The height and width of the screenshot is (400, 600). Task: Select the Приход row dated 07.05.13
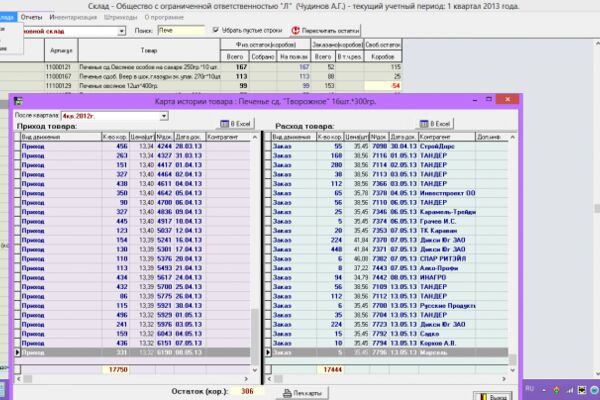(x=132, y=343)
